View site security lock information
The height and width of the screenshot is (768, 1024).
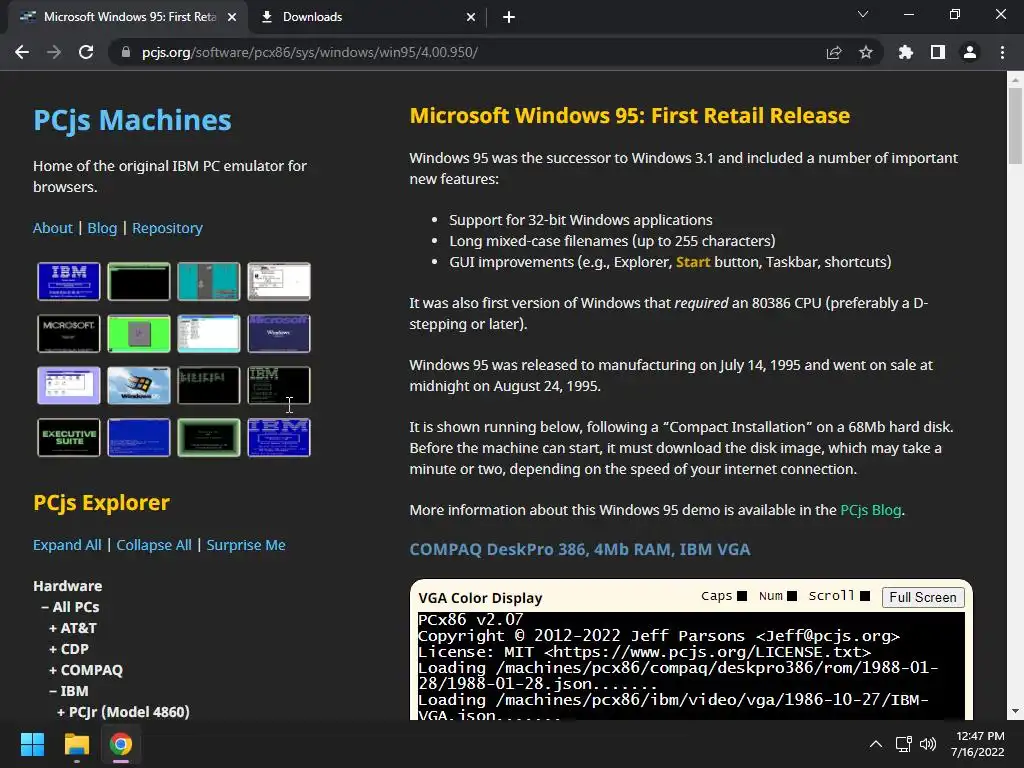pos(126,52)
